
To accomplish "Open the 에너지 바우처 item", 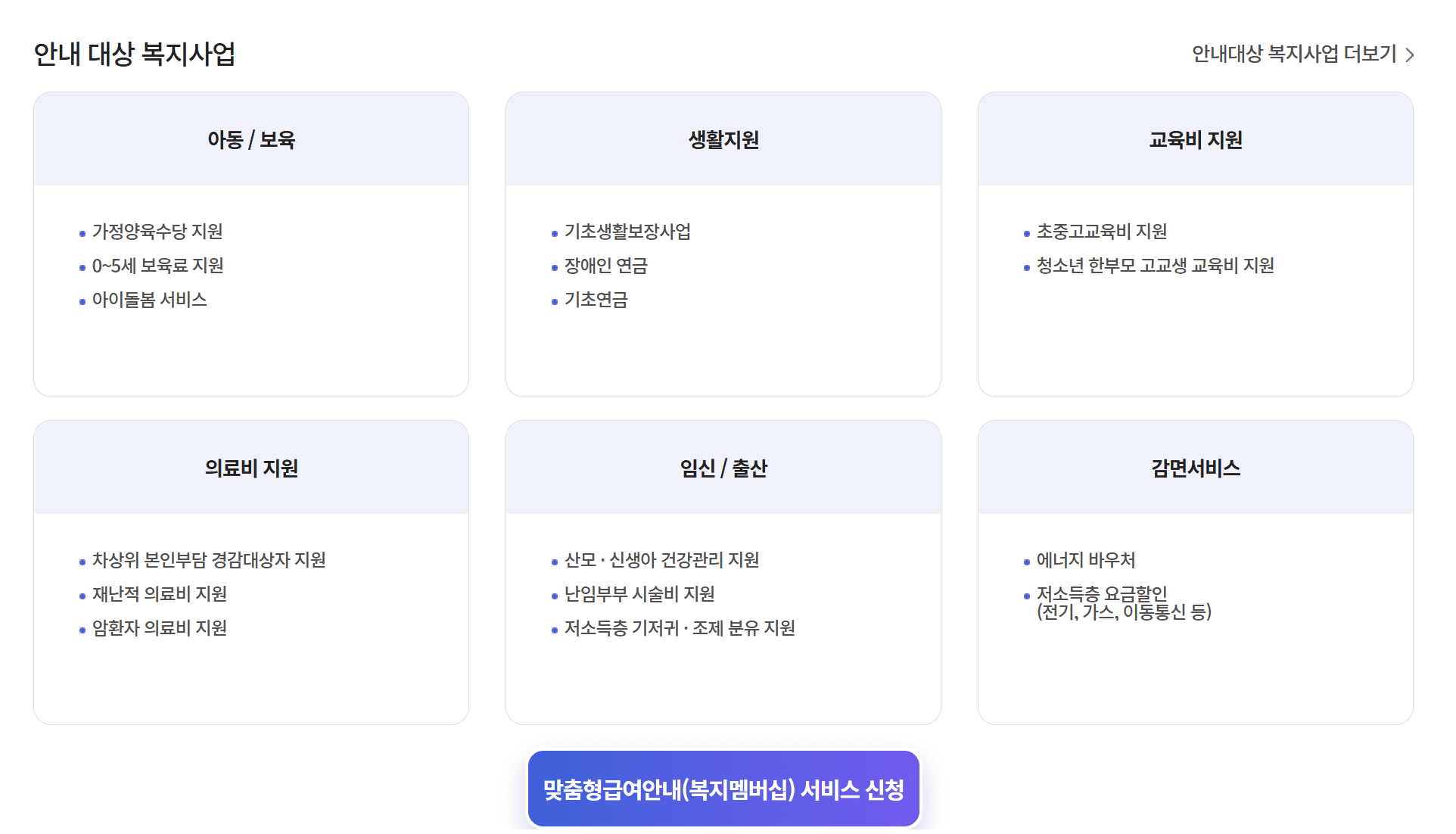I will 1084,560.
